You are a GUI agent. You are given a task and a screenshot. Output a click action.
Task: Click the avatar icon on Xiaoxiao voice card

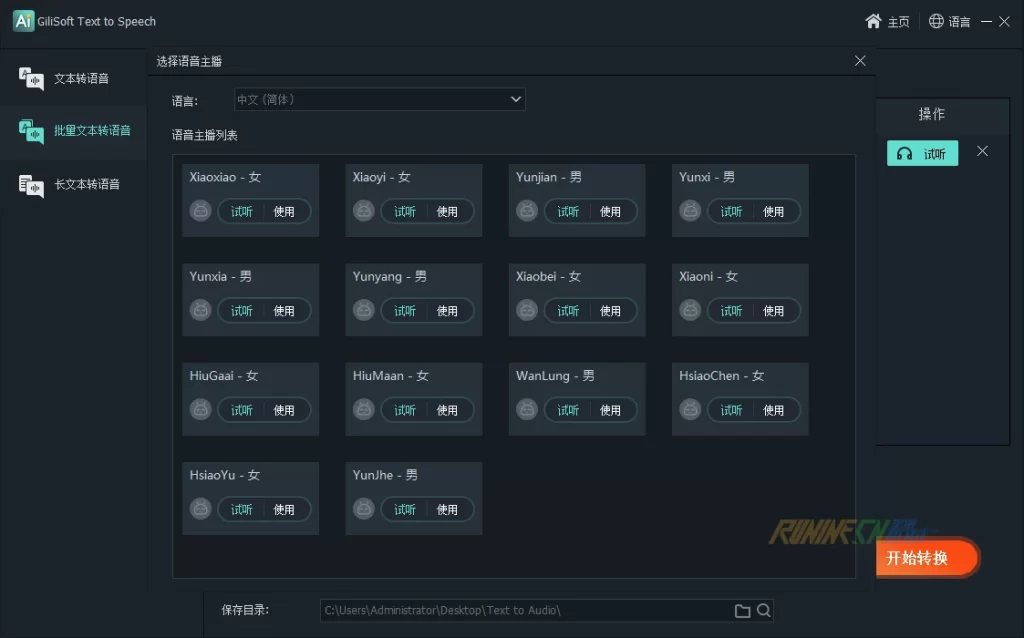click(x=201, y=211)
